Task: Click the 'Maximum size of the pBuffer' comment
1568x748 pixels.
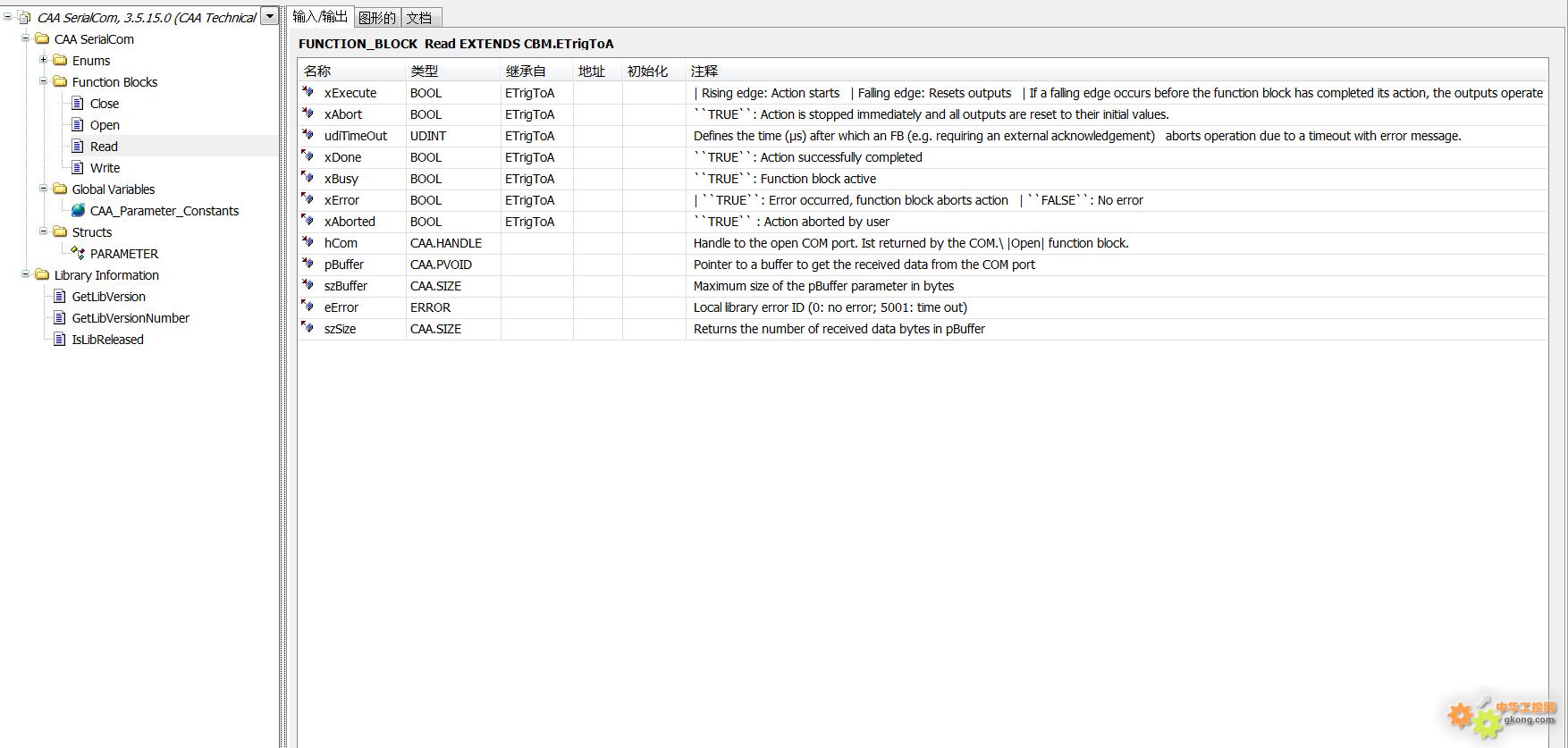Action: tap(823, 286)
